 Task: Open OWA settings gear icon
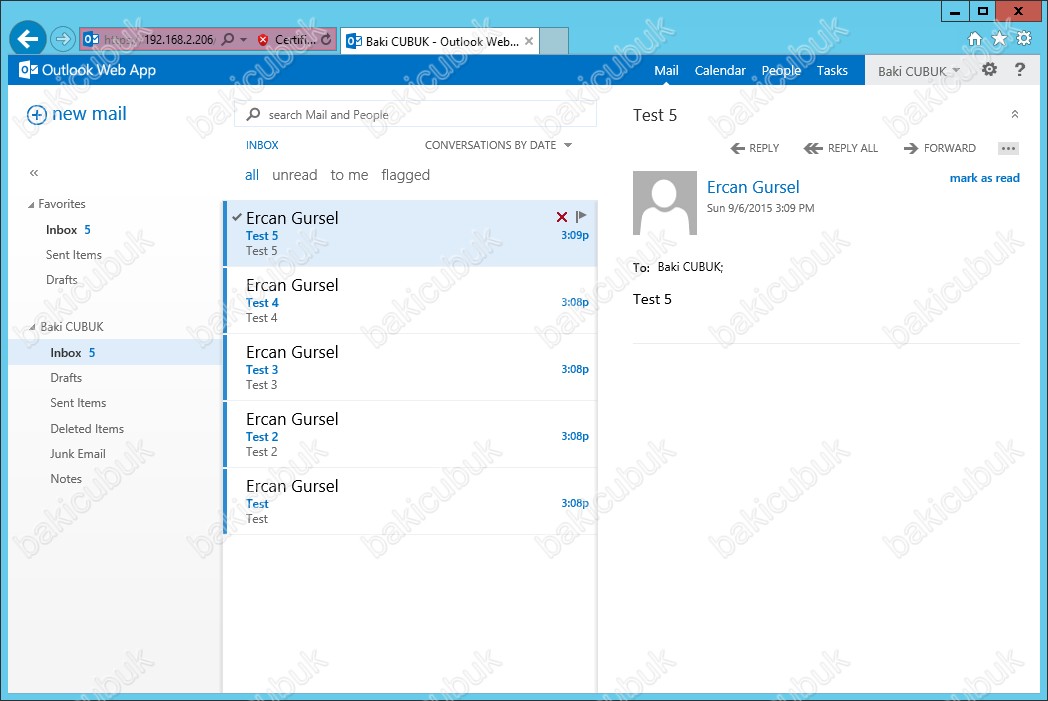pos(989,69)
